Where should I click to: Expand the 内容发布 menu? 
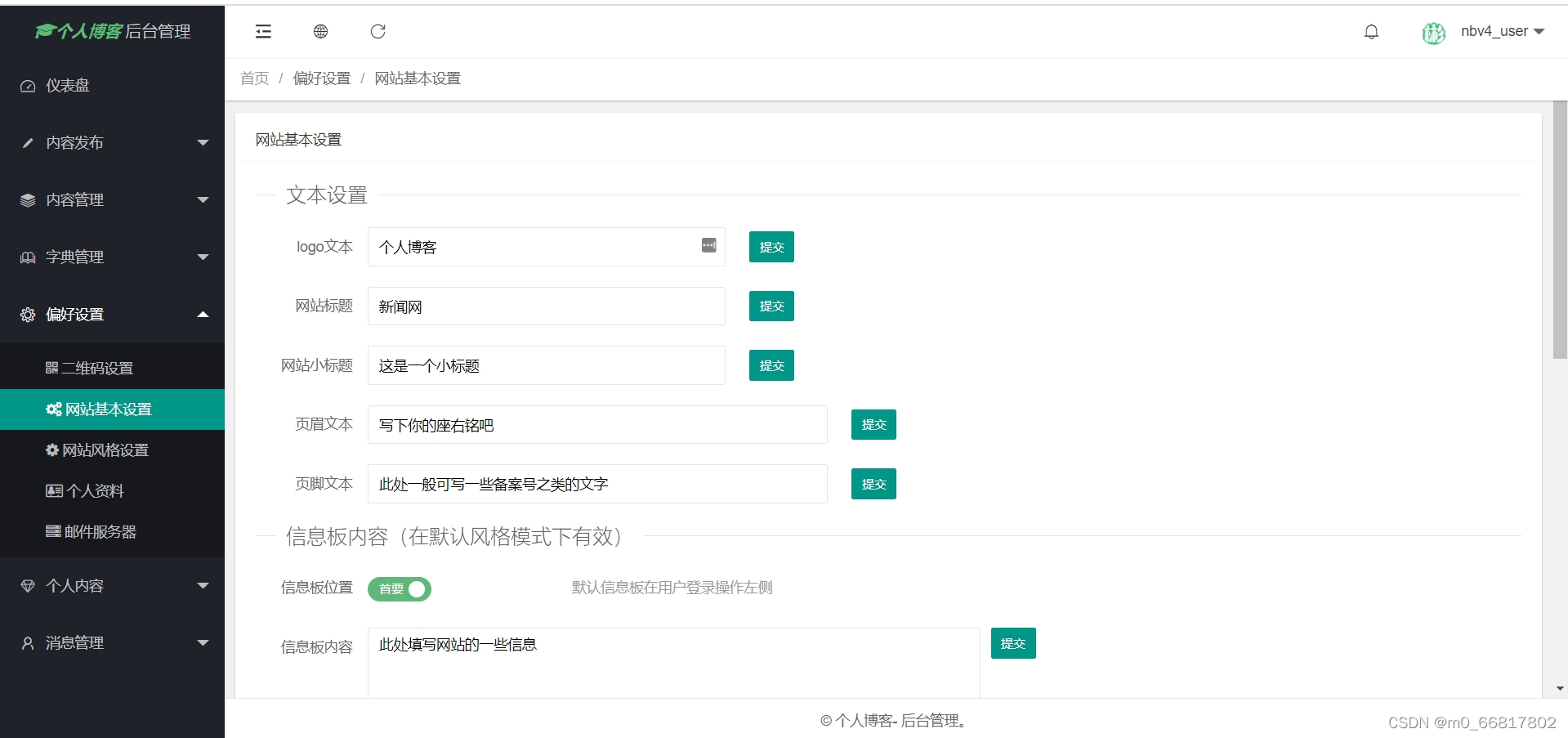(x=74, y=142)
